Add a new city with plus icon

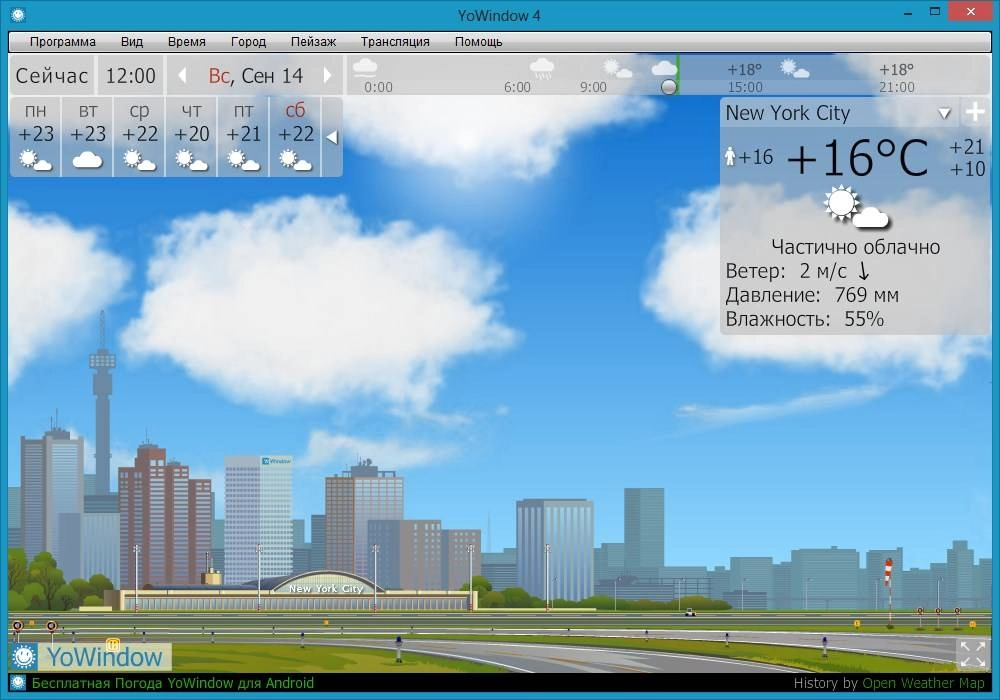[974, 112]
